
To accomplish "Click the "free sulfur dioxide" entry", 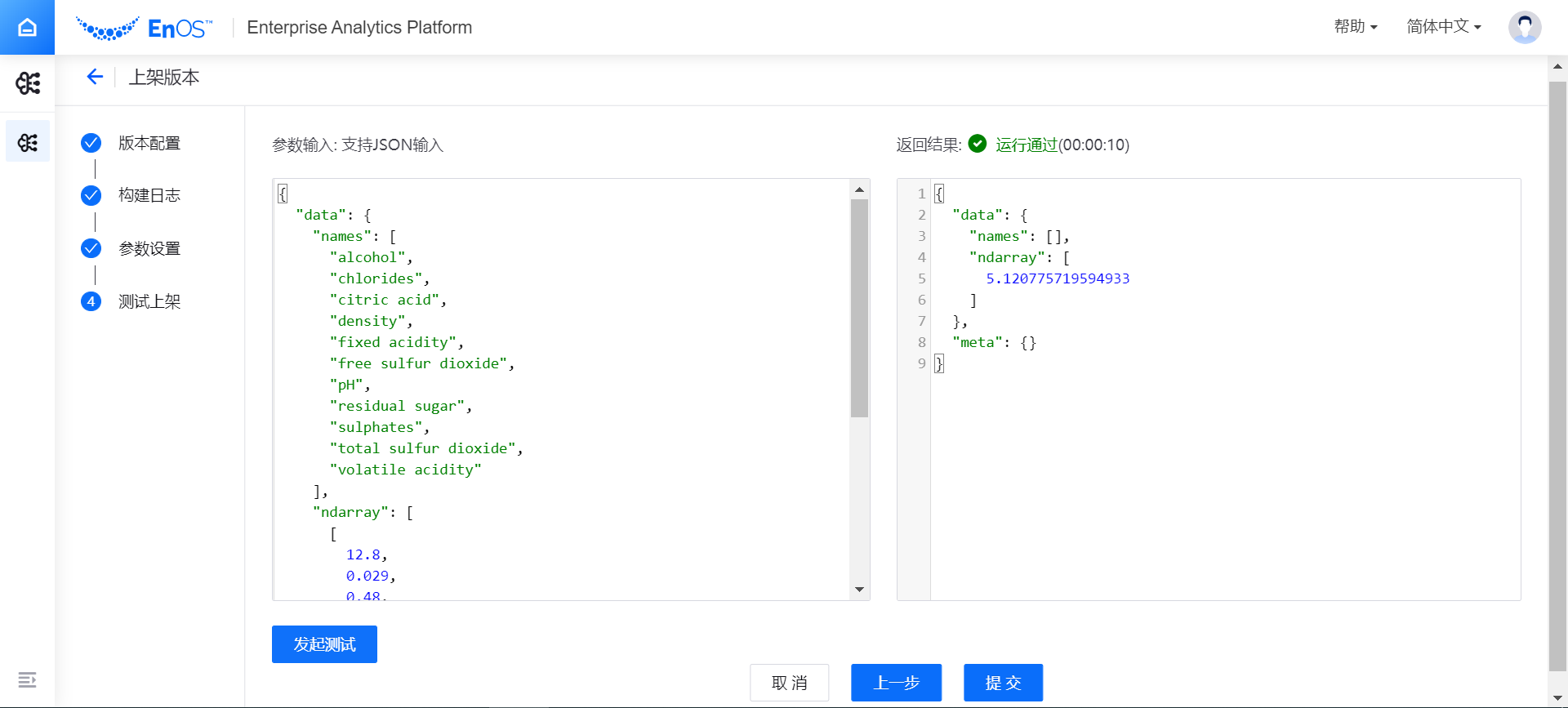I will [418, 363].
